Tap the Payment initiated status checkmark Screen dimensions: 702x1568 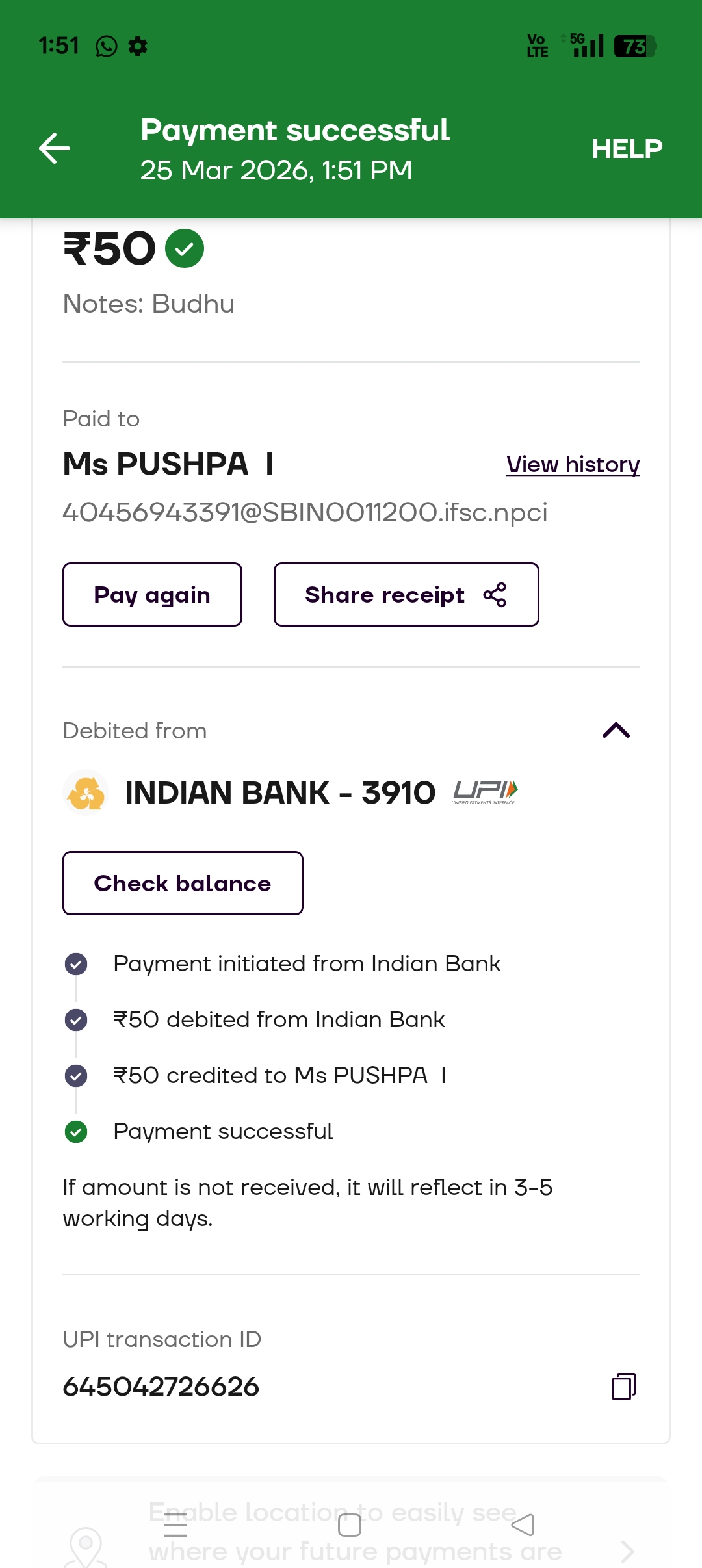click(x=76, y=964)
